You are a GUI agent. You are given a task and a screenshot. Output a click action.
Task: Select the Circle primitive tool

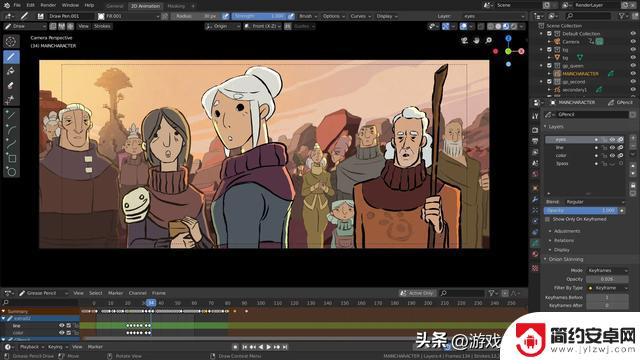point(11,172)
